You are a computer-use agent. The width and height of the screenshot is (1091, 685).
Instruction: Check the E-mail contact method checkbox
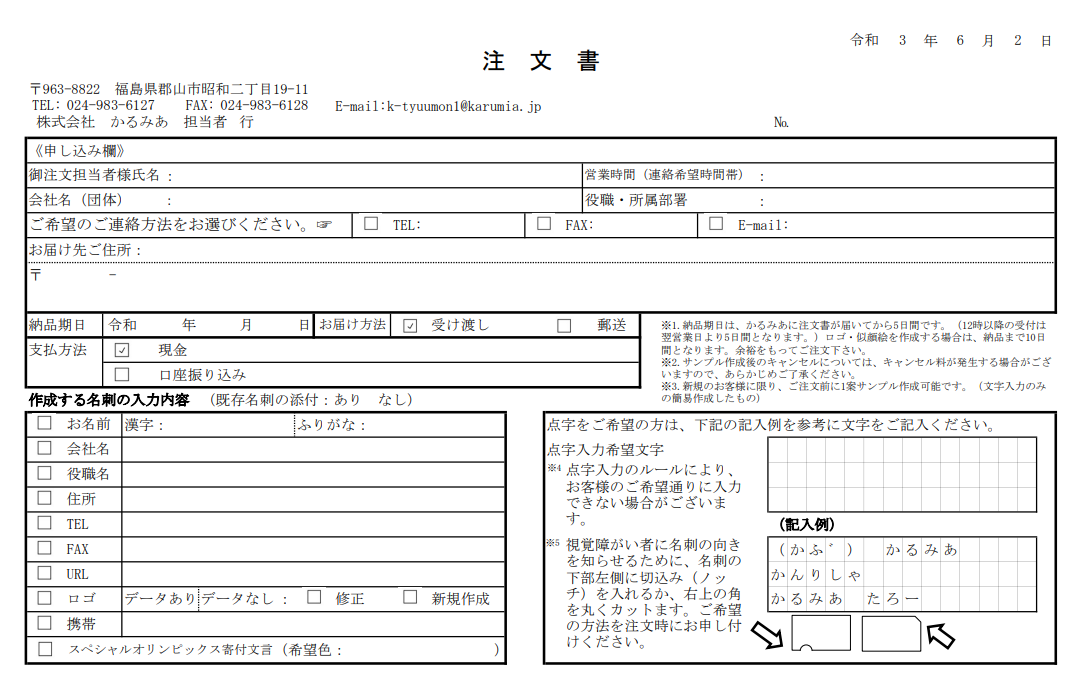[716, 223]
